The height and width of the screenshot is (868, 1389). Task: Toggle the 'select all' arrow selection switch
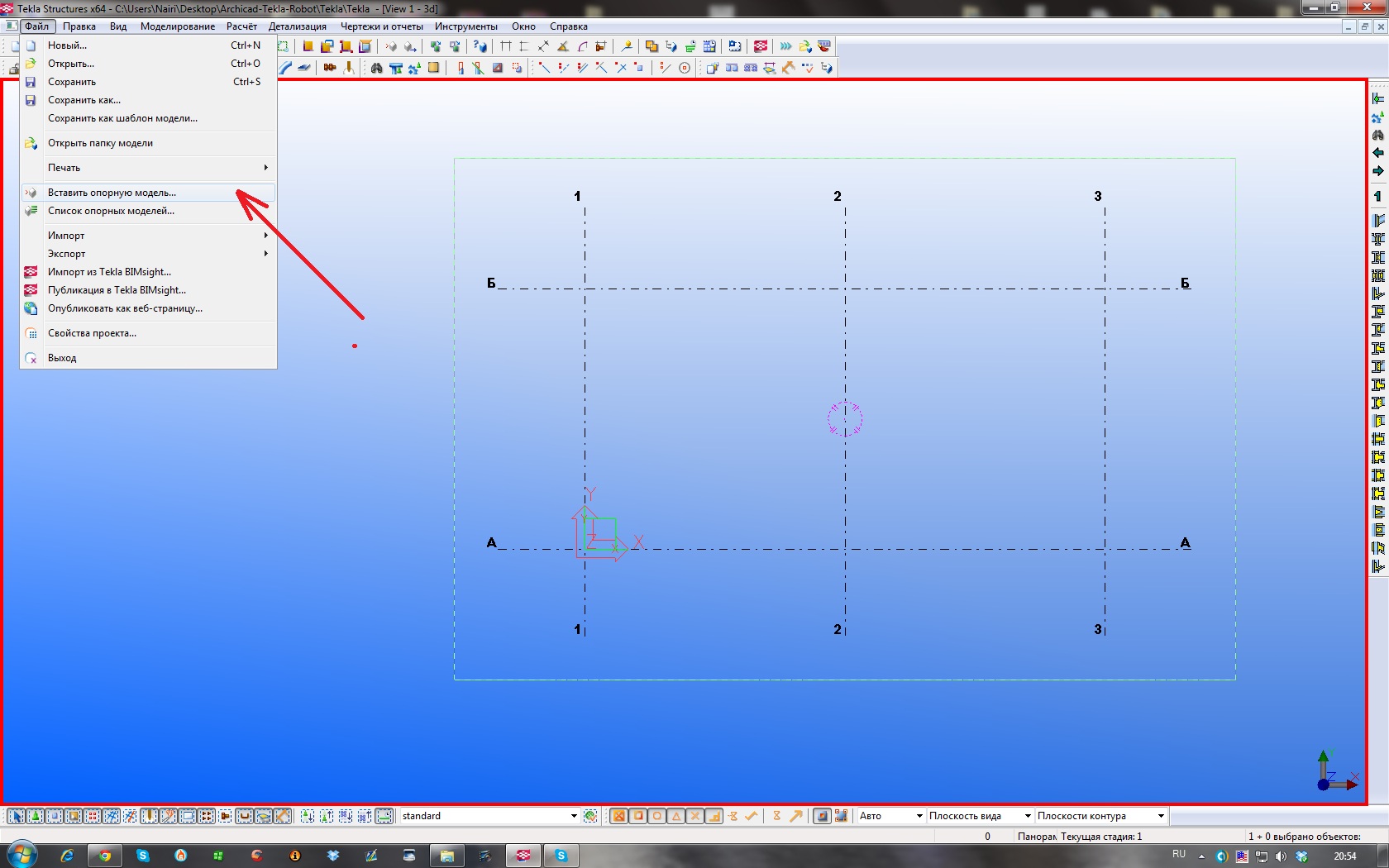[17, 816]
